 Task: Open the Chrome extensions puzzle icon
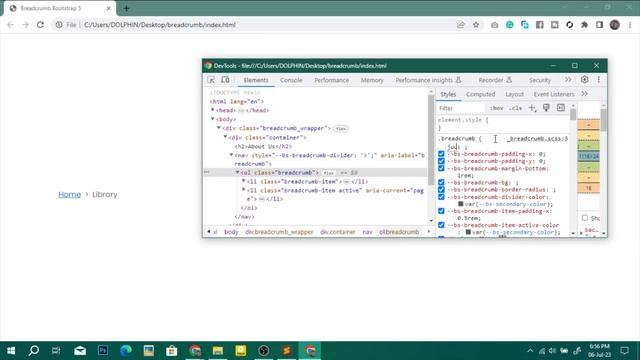click(x=584, y=25)
